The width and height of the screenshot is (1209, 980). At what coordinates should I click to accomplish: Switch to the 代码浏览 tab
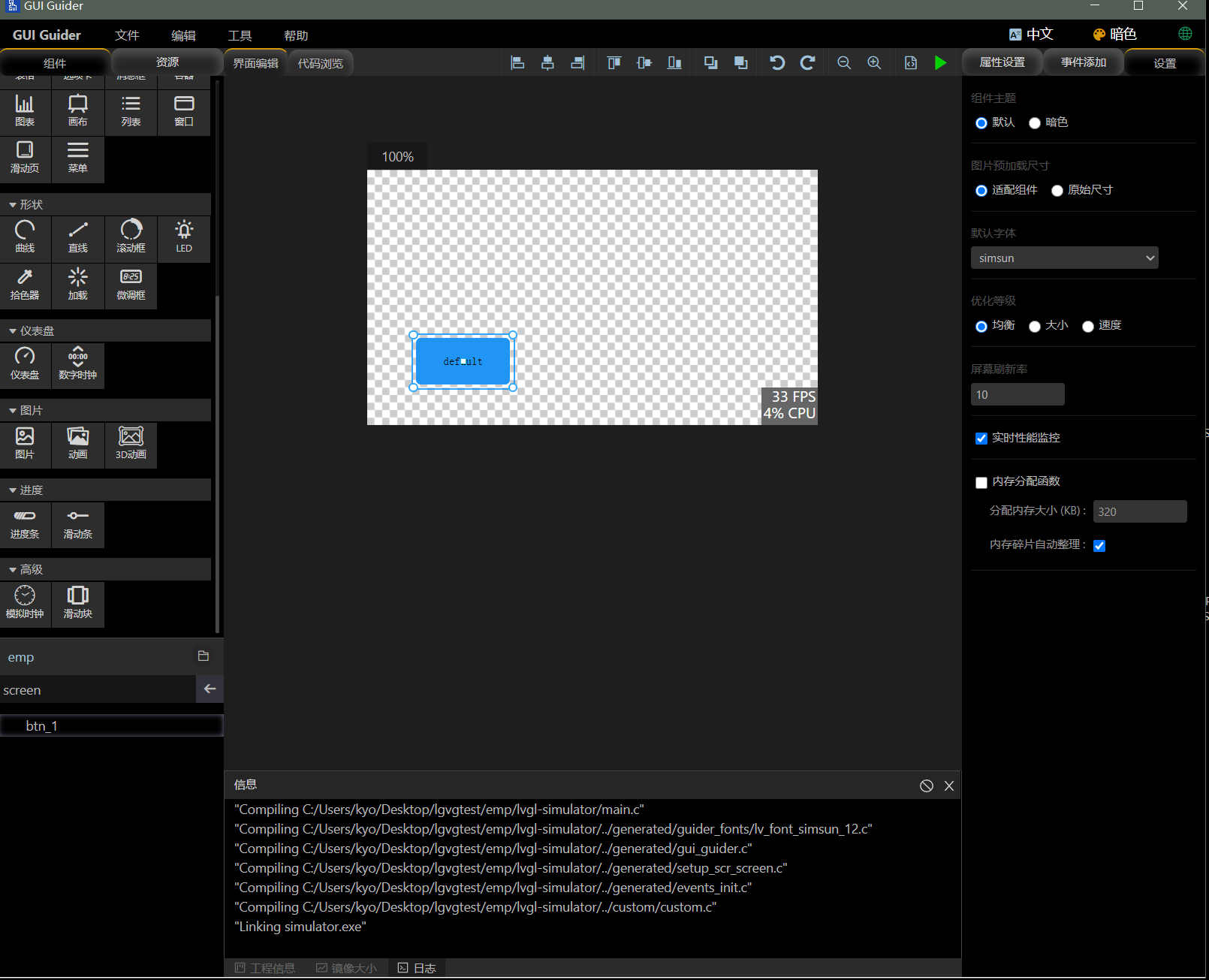[x=320, y=63]
